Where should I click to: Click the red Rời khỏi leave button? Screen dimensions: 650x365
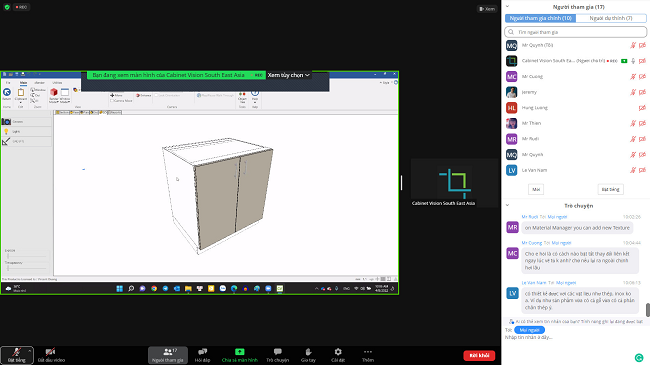(479, 355)
